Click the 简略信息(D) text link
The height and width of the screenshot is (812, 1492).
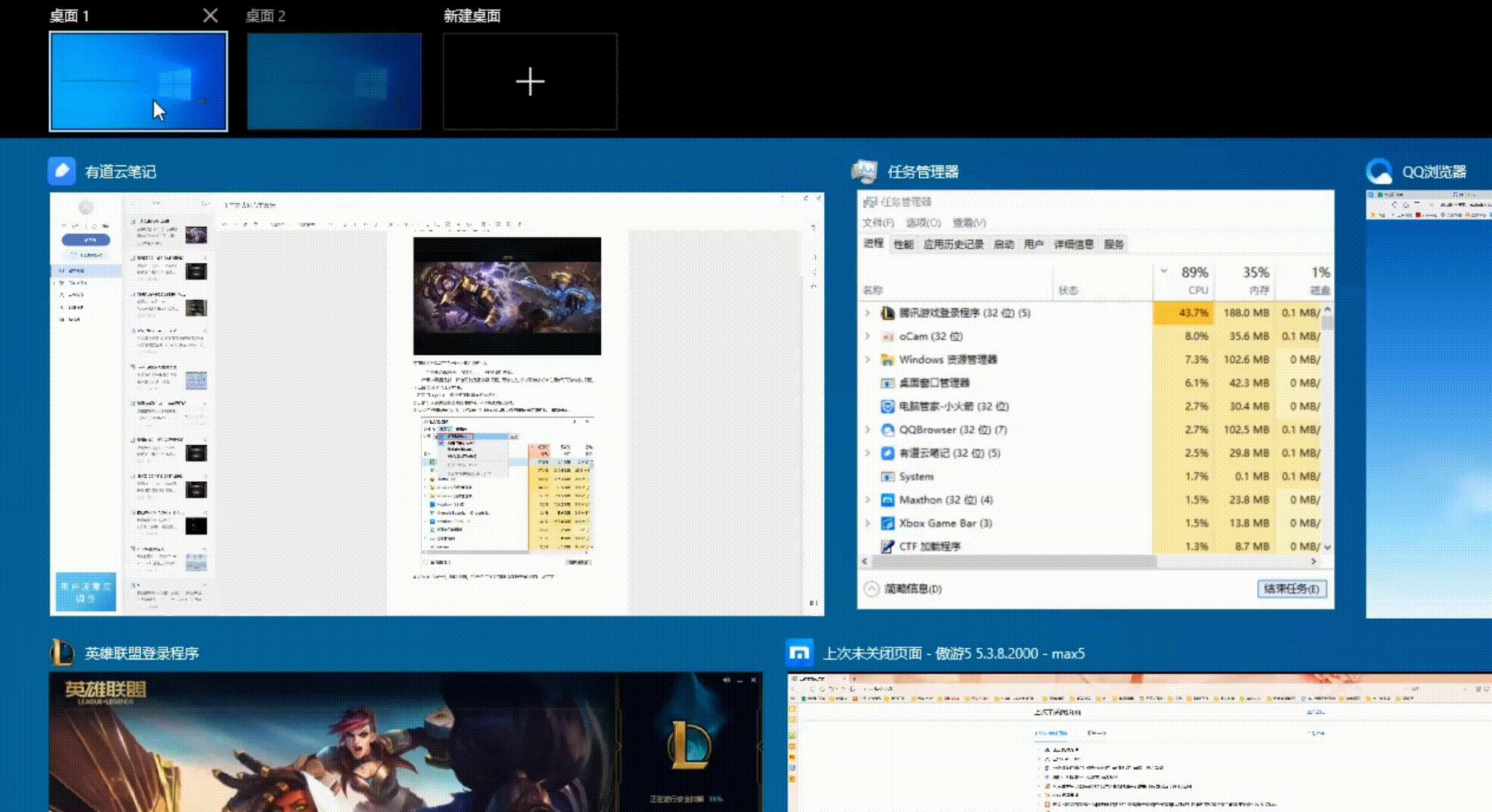coord(913,589)
